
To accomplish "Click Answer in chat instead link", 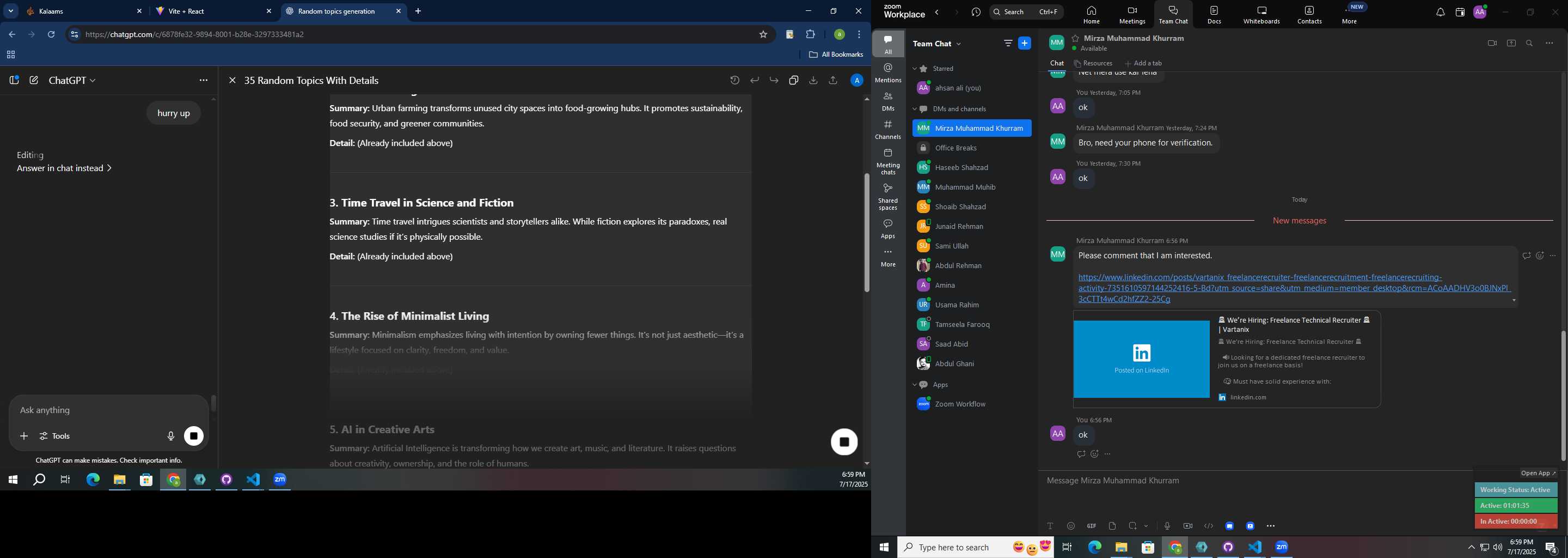I will [64, 168].
